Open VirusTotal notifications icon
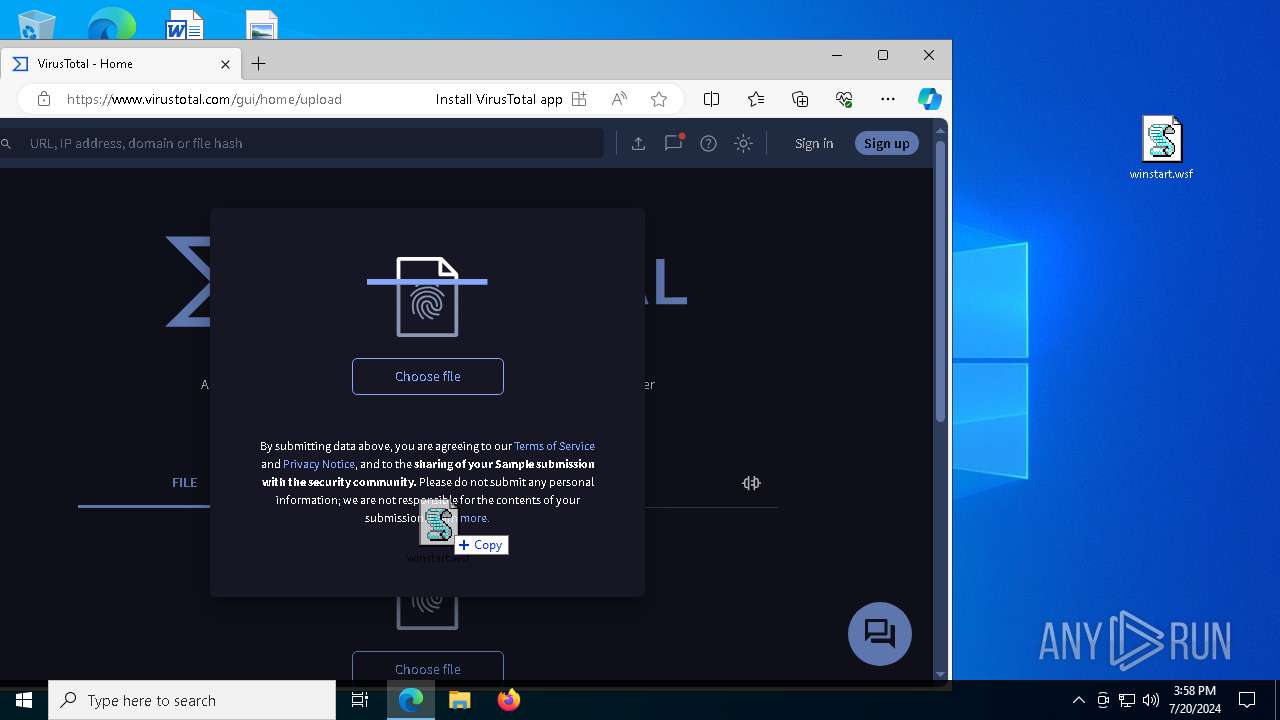 click(673, 143)
